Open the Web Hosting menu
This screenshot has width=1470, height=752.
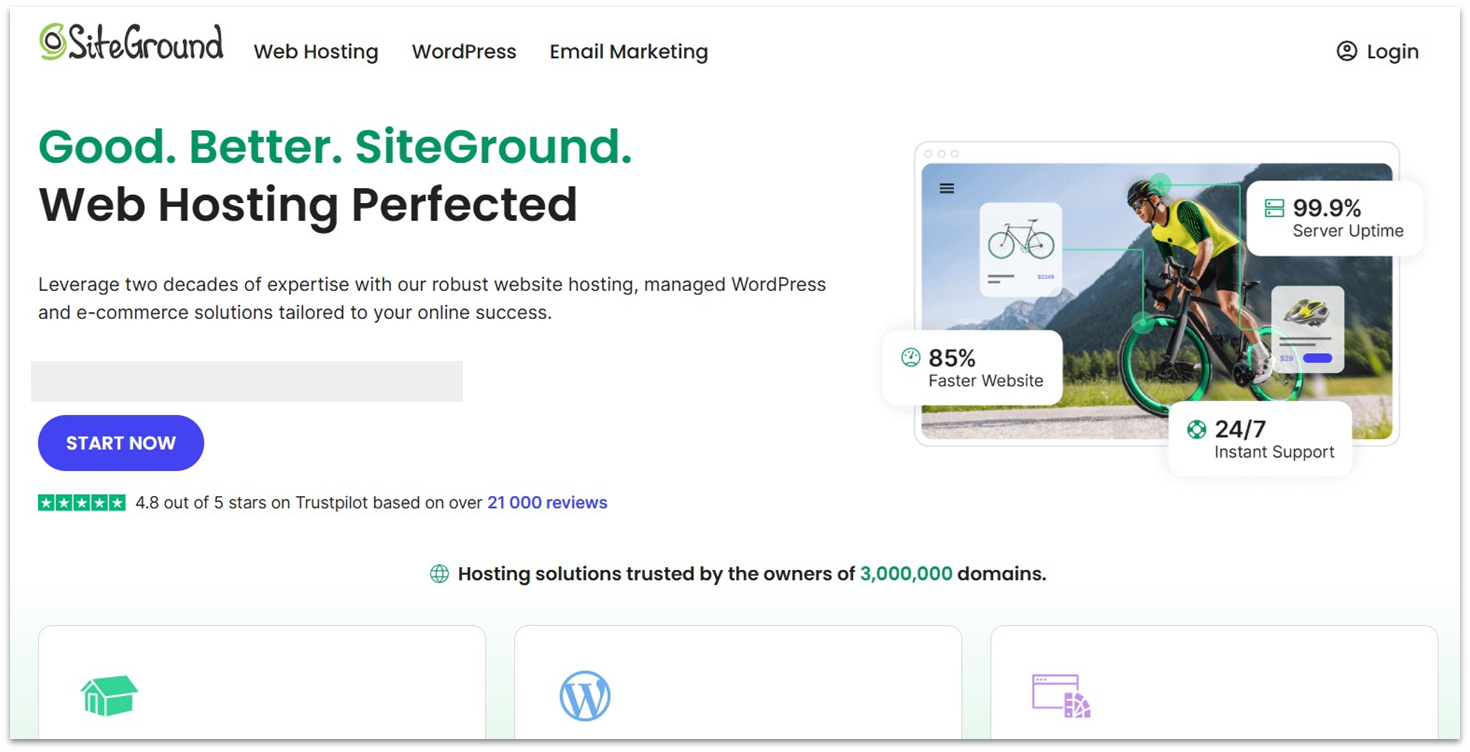[316, 52]
